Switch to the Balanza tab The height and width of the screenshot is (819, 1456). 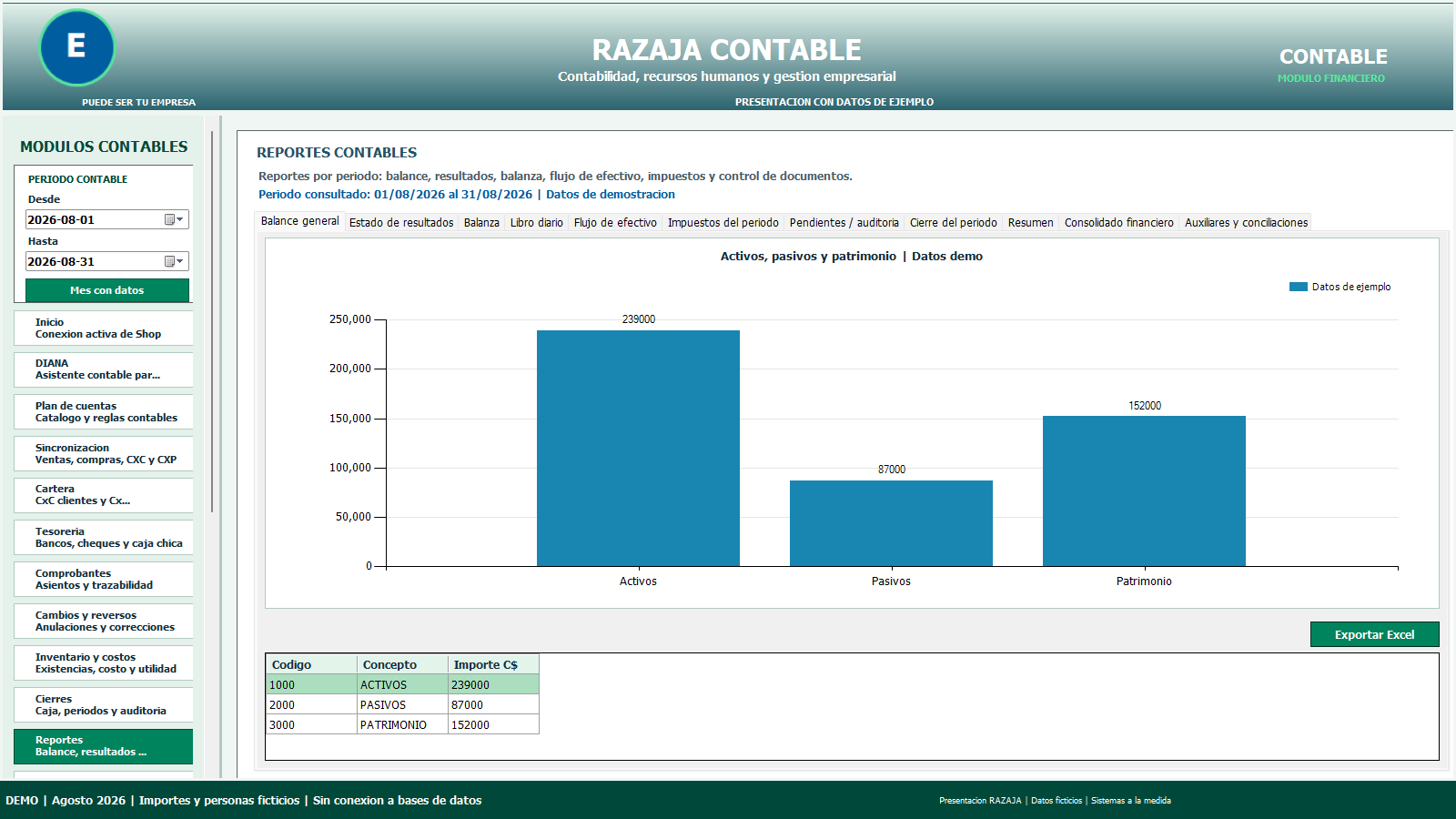point(481,223)
